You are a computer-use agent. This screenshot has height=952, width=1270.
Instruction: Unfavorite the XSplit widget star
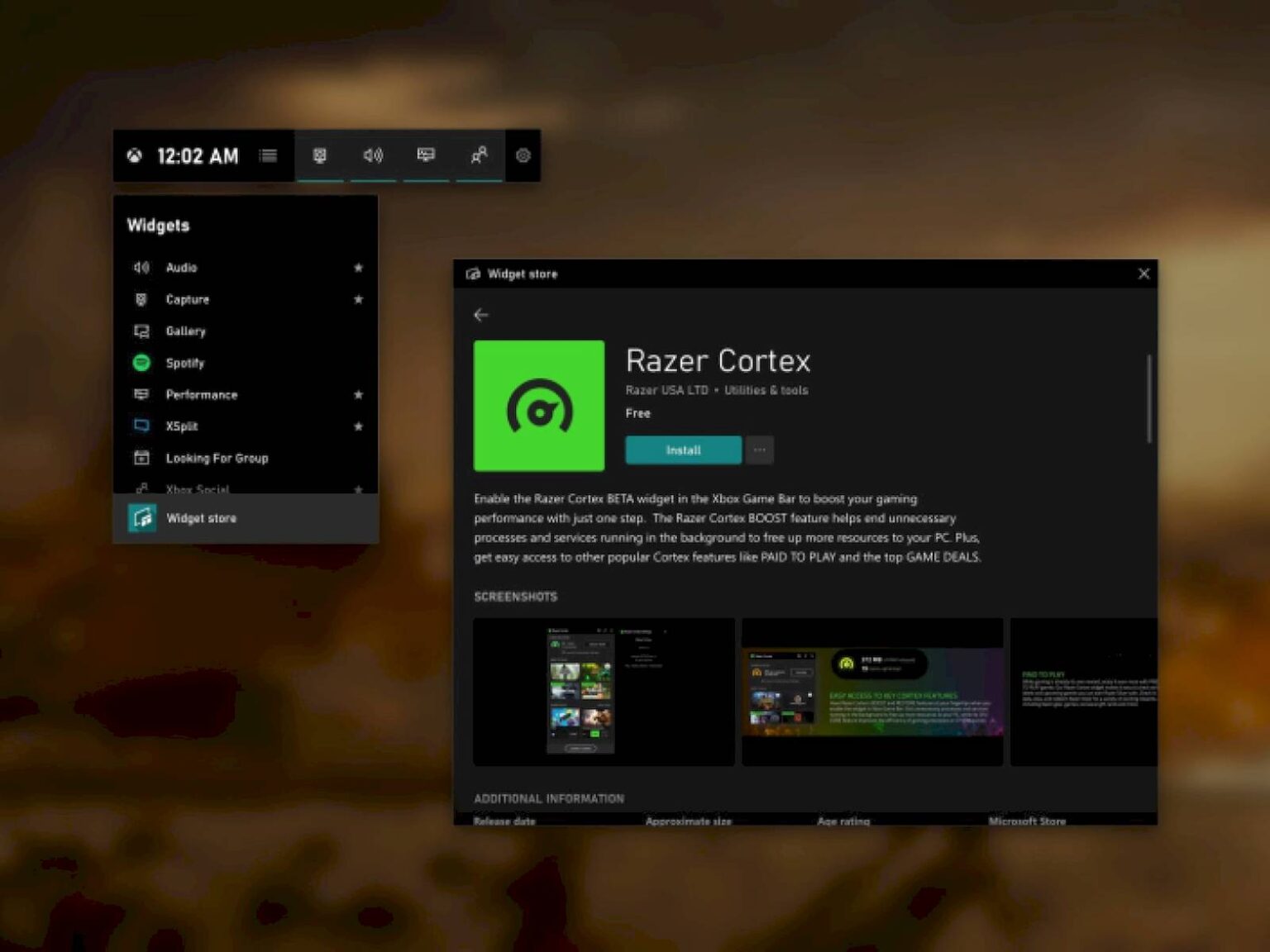coord(358,426)
